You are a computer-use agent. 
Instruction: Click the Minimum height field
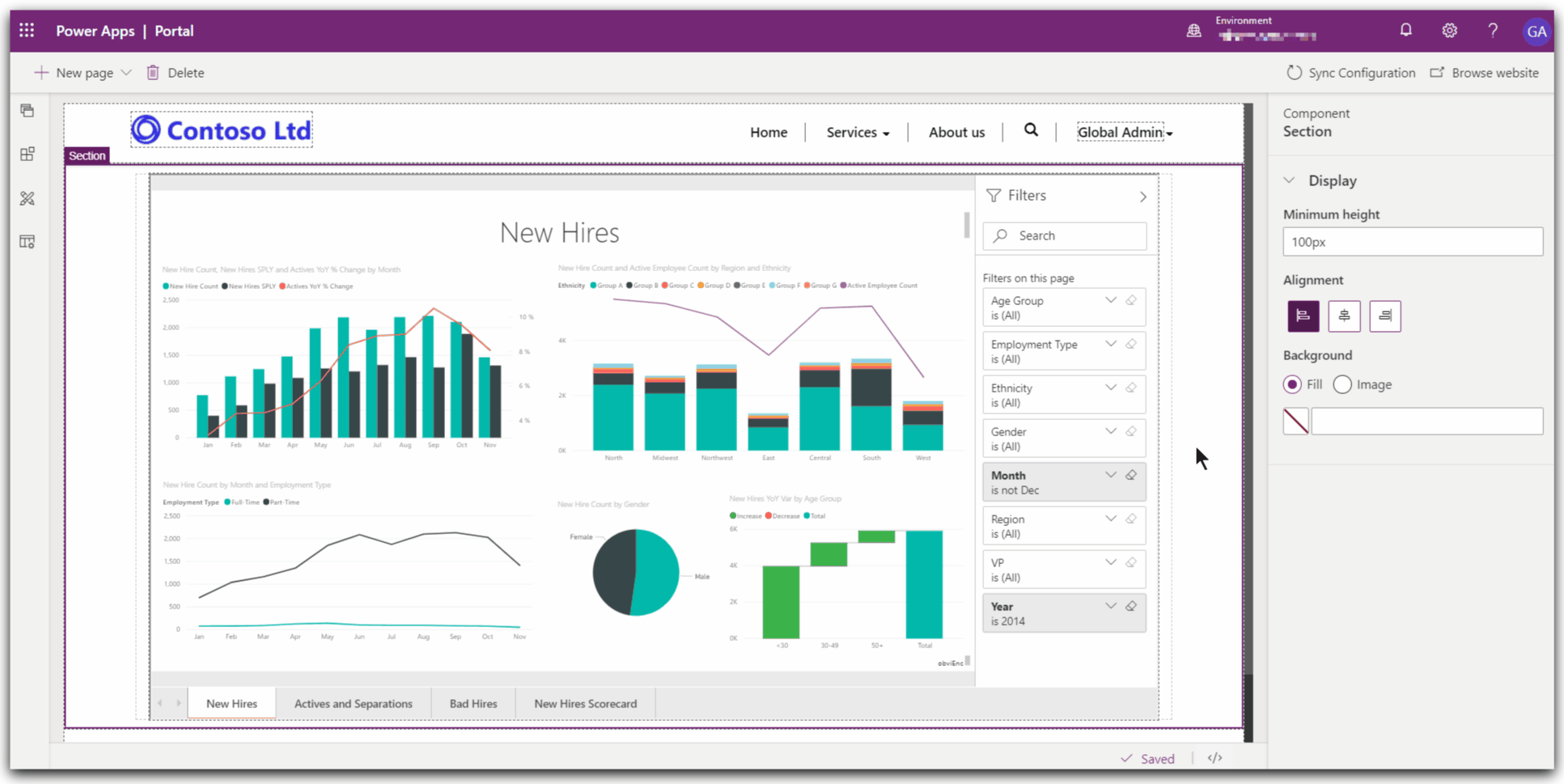coord(1413,242)
